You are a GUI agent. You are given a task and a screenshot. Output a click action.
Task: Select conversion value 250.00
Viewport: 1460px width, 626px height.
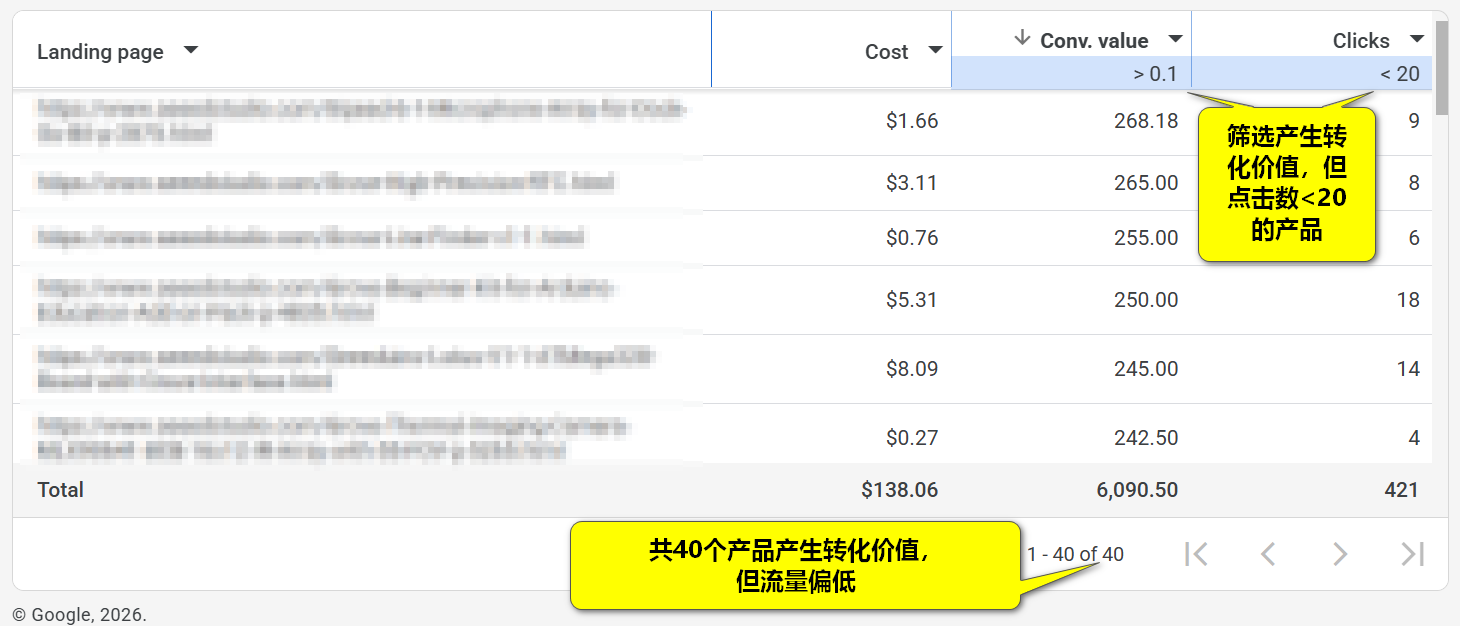coord(1146,300)
